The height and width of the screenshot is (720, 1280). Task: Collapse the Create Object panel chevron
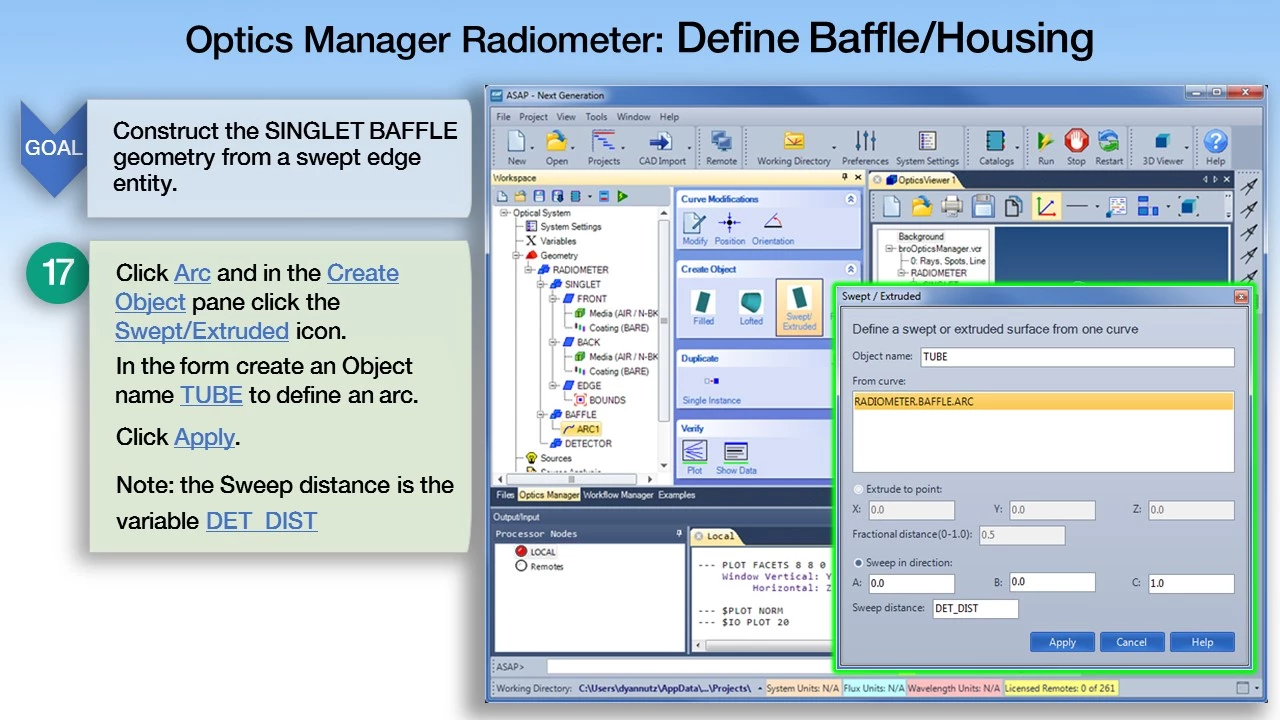[851, 269]
